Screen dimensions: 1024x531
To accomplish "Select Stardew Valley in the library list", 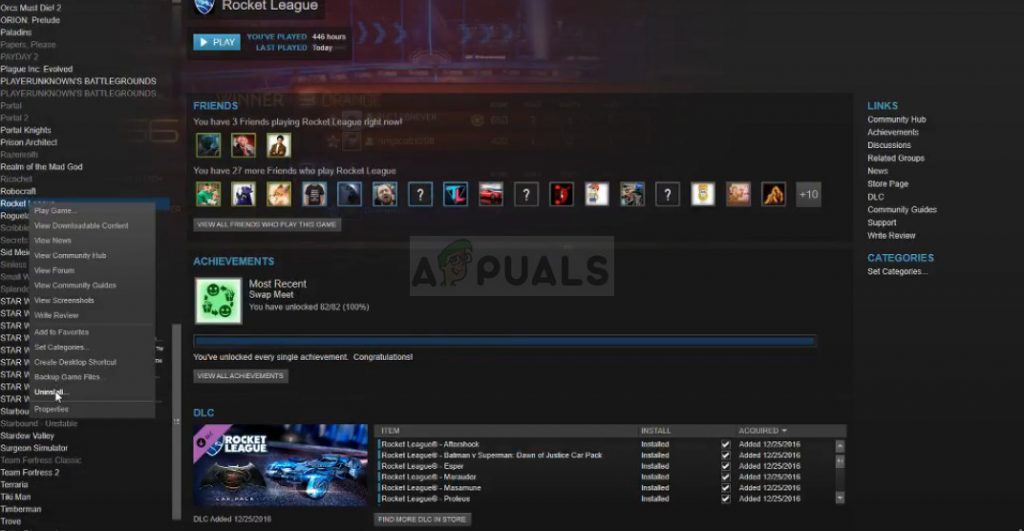I will point(27,436).
